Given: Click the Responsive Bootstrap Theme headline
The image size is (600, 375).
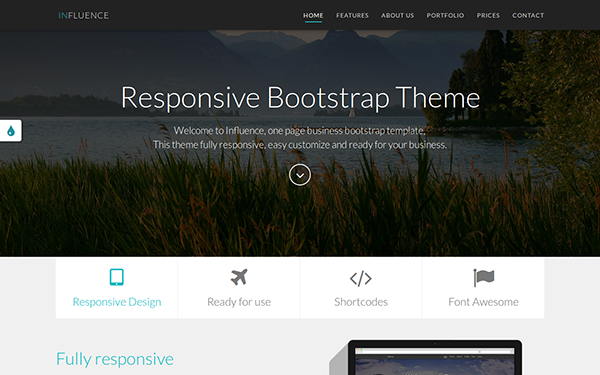Looking at the screenshot, I should pyautogui.click(x=300, y=98).
